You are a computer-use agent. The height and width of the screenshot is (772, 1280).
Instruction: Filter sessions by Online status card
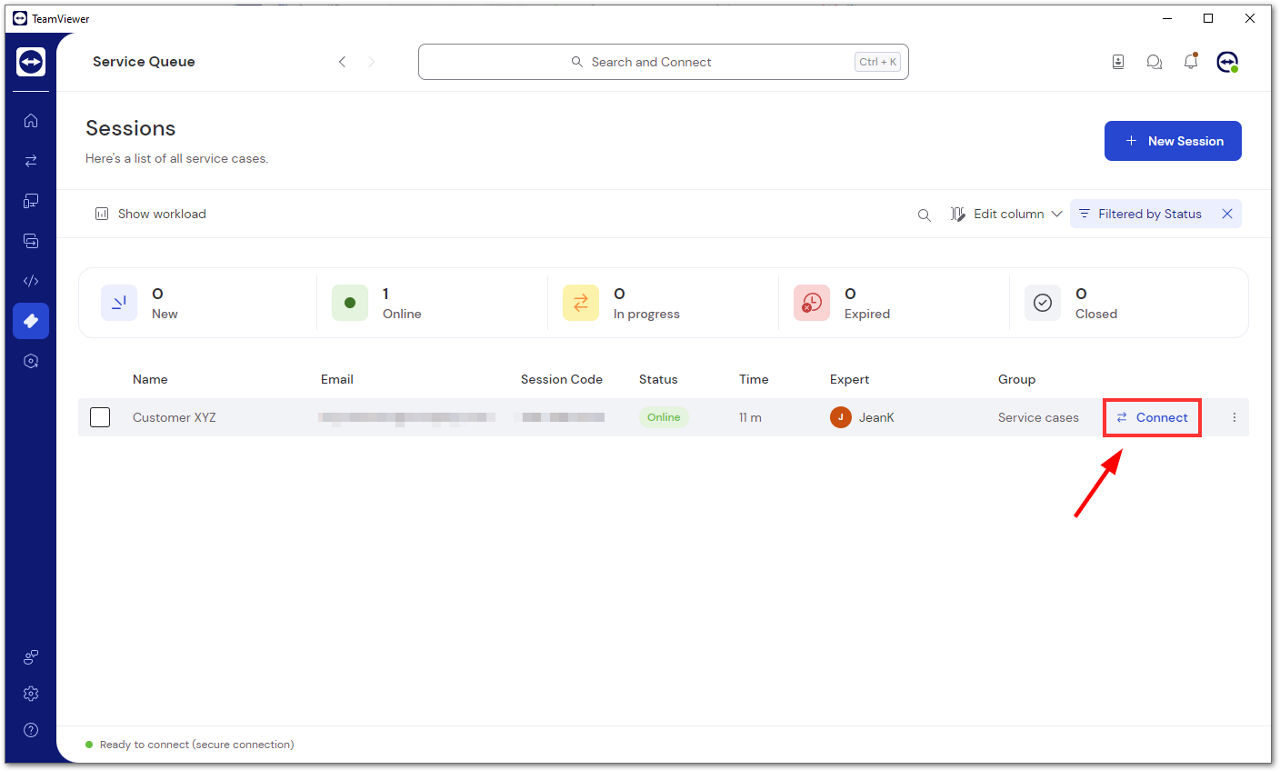[x=431, y=303]
